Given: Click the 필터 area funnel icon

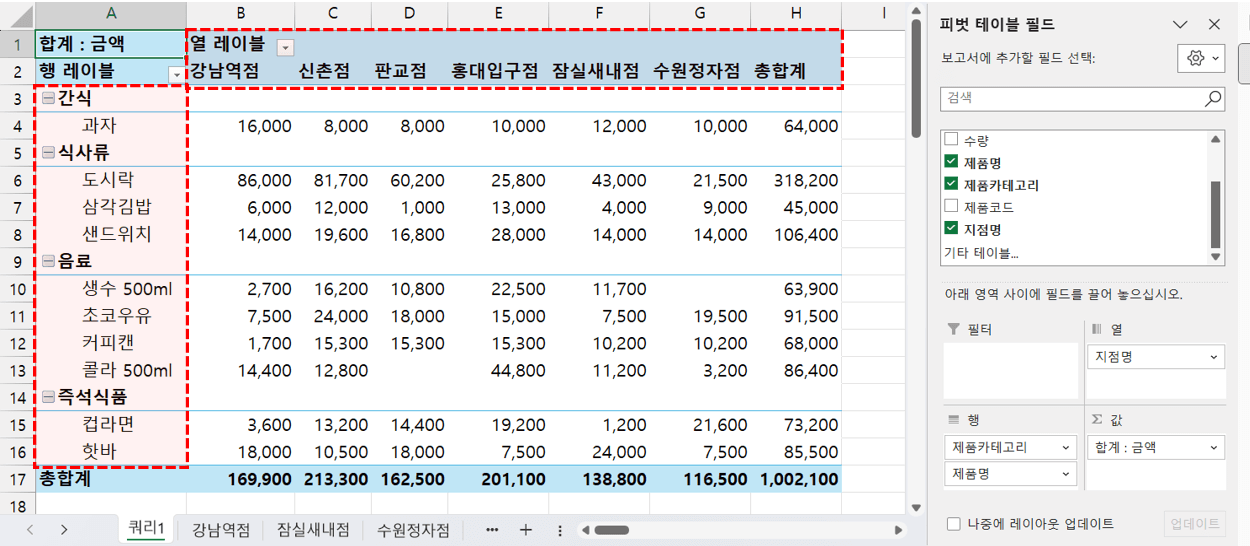Looking at the screenshot, I should coord(952,329).
